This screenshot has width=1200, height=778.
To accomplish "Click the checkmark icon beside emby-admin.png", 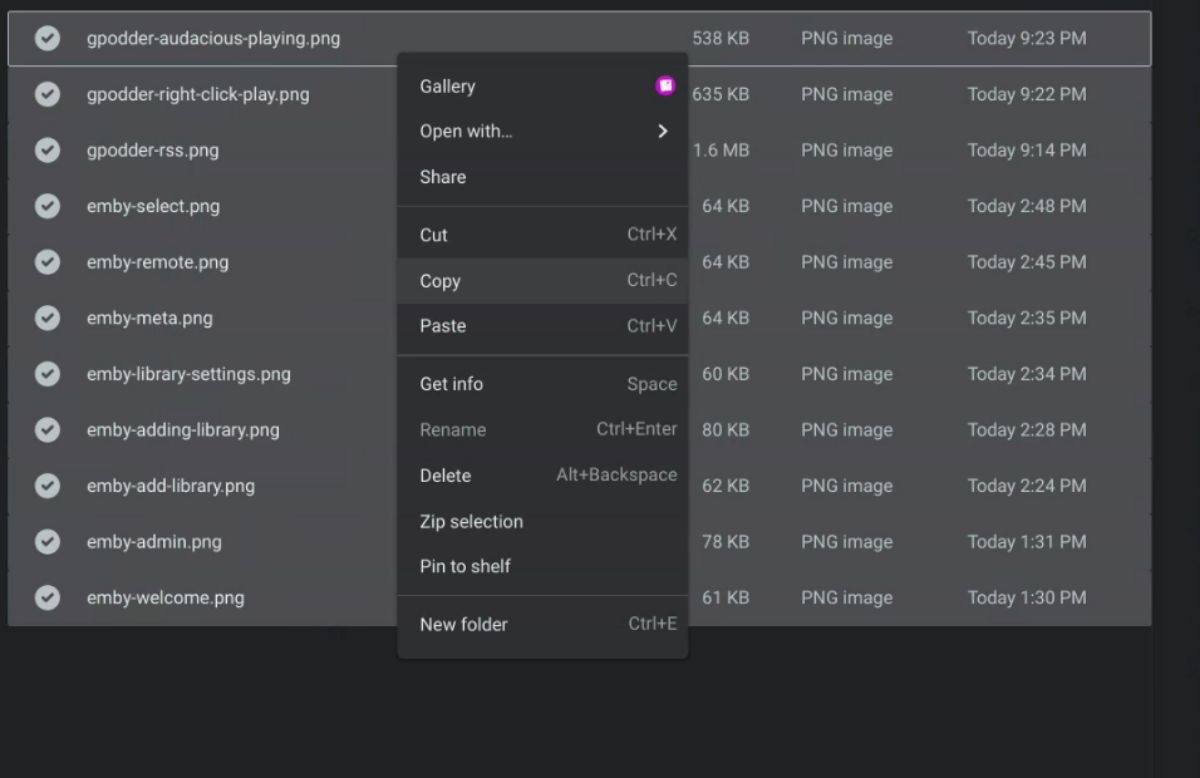I will tap(47, 542).
